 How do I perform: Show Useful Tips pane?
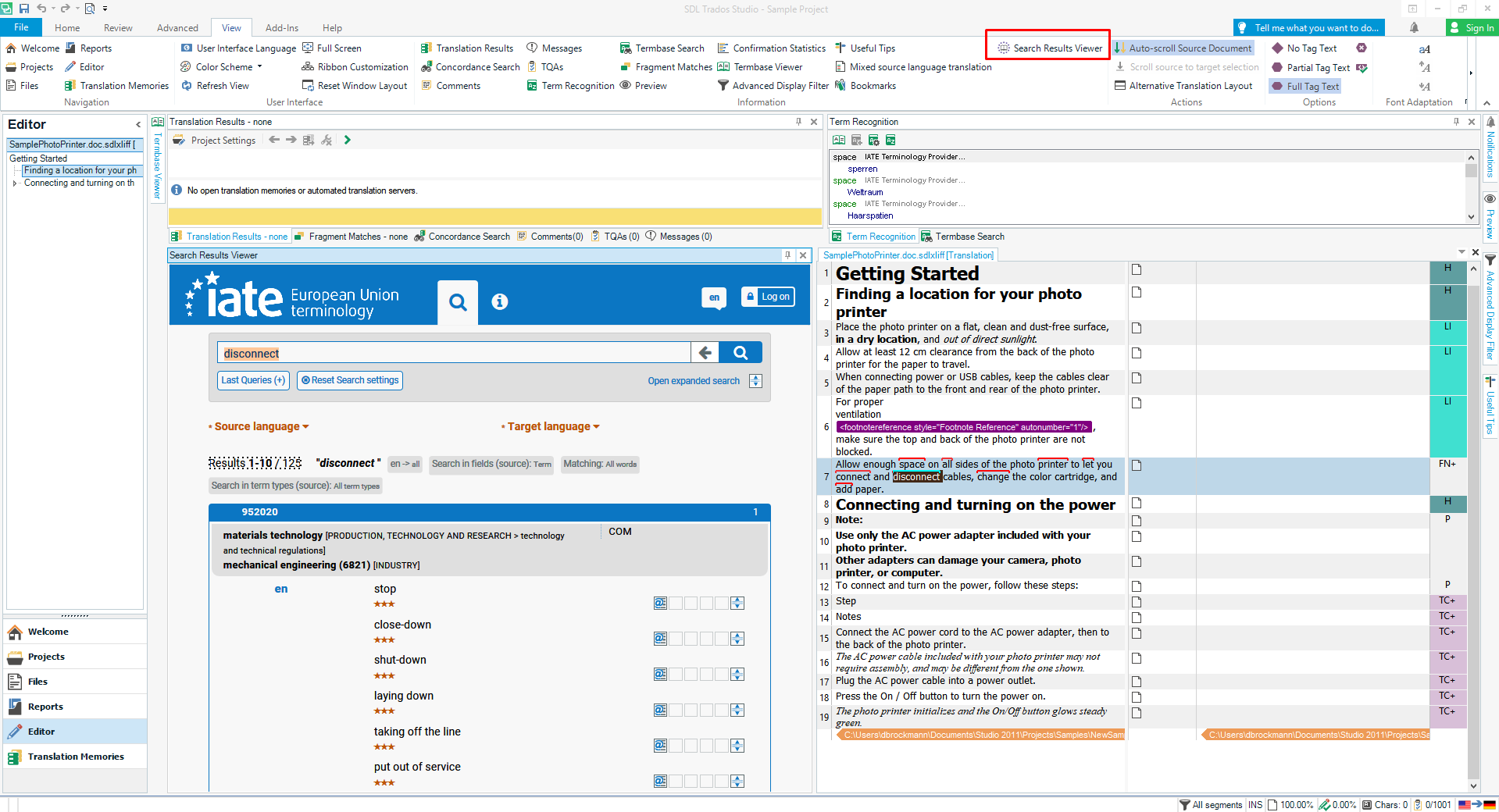pos(865,48)
